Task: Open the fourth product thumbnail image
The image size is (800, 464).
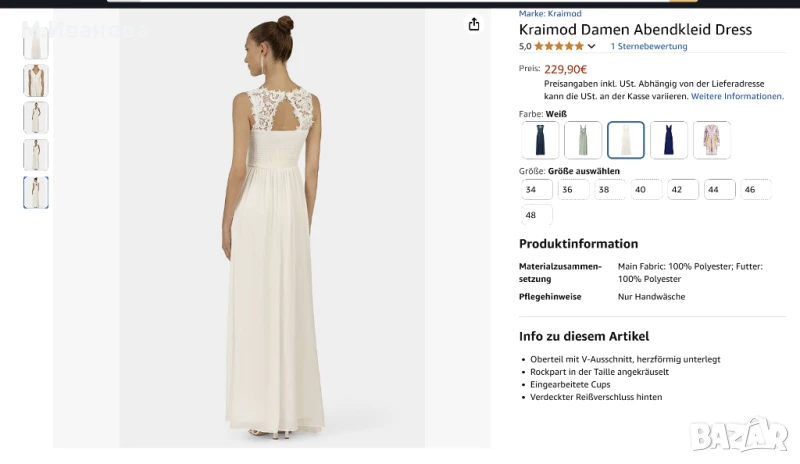Action: click(36, 155)
